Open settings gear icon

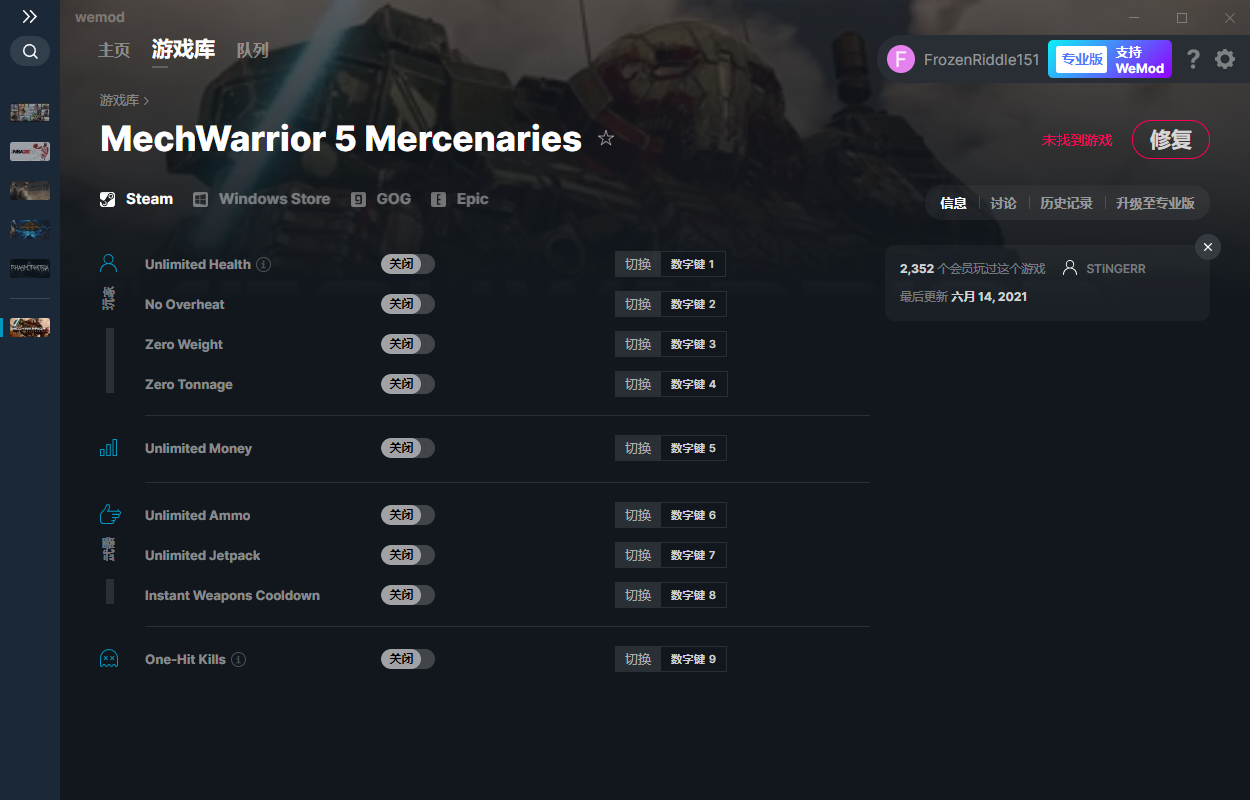pos(1225,59)
